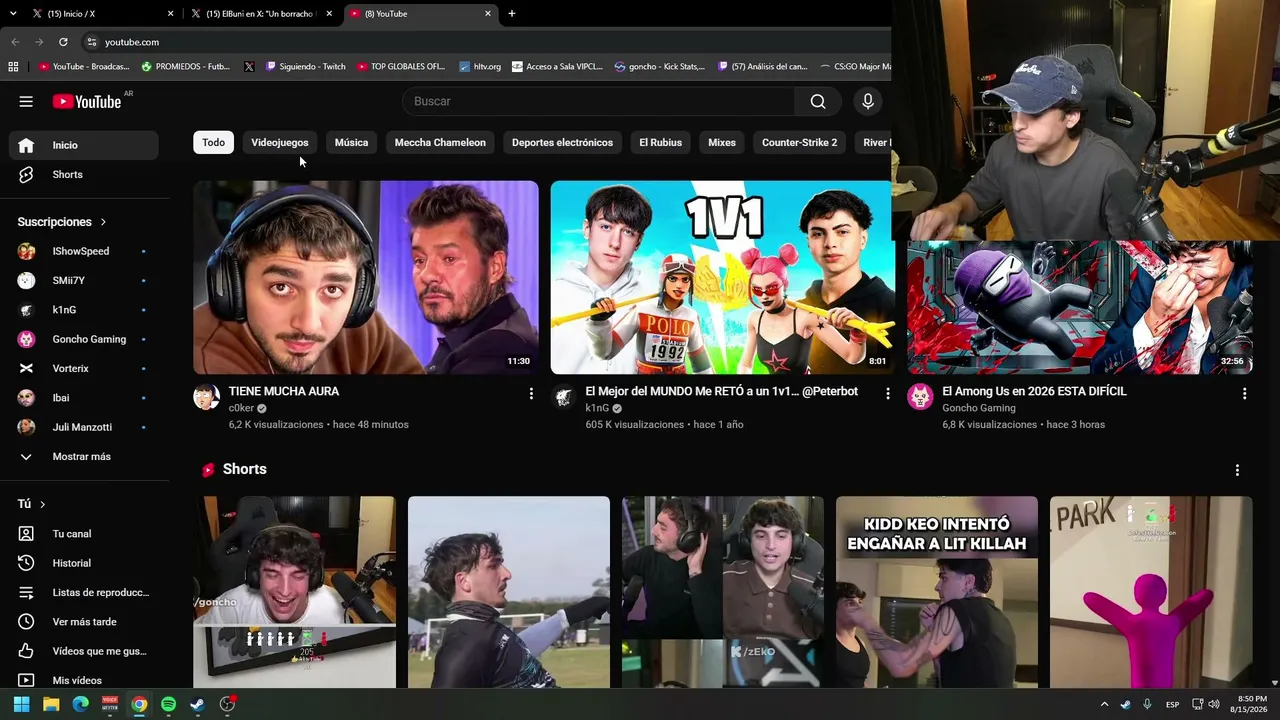Open Ver más tarde list

84,622
